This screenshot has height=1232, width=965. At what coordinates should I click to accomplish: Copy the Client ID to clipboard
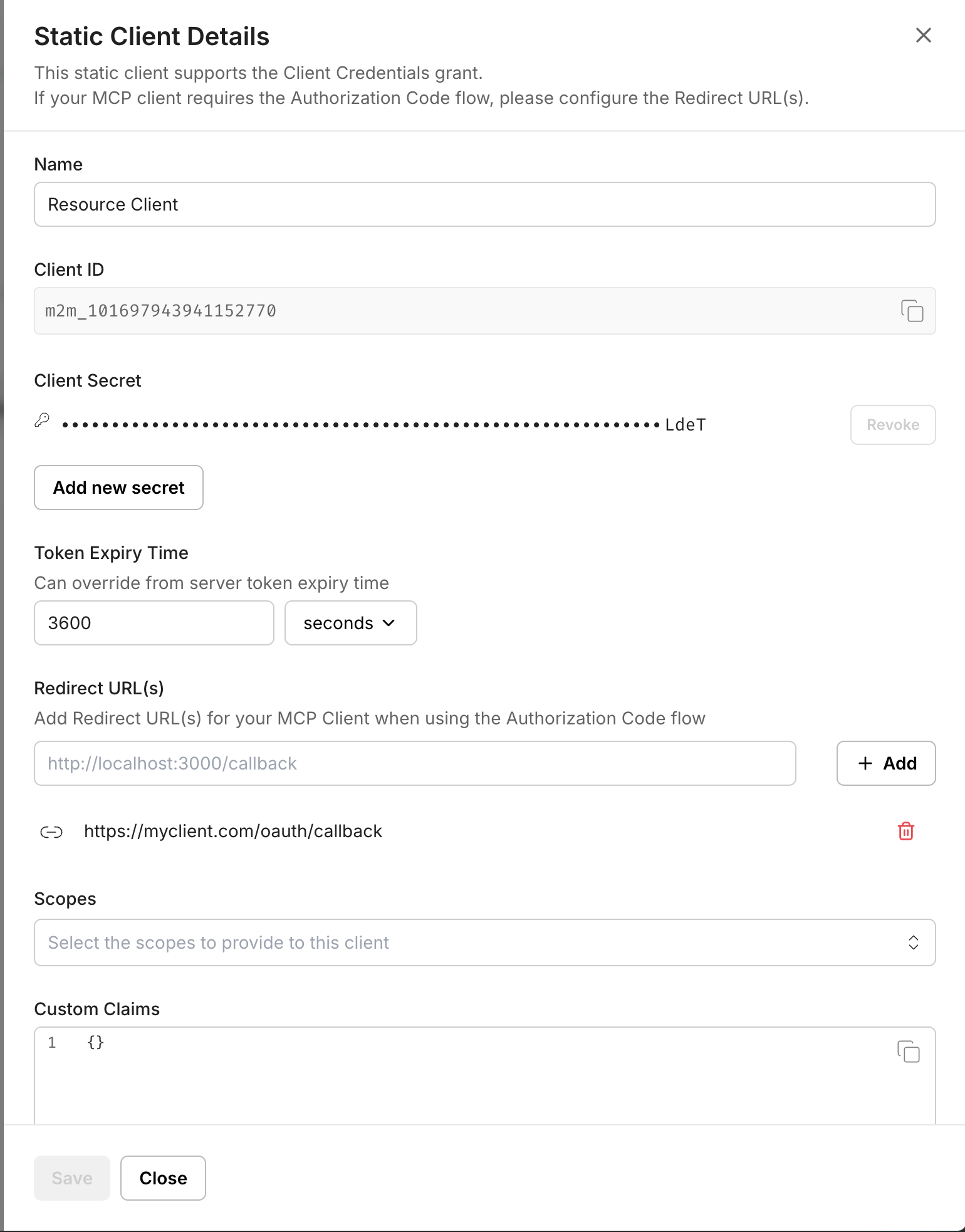pyautogui.click(x=912, y=311)
